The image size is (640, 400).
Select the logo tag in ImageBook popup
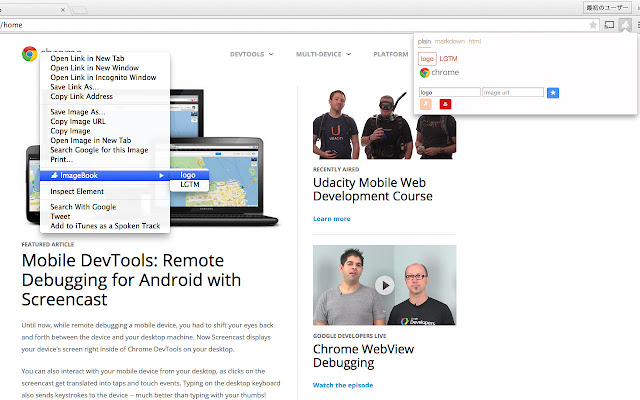[427, 59]
